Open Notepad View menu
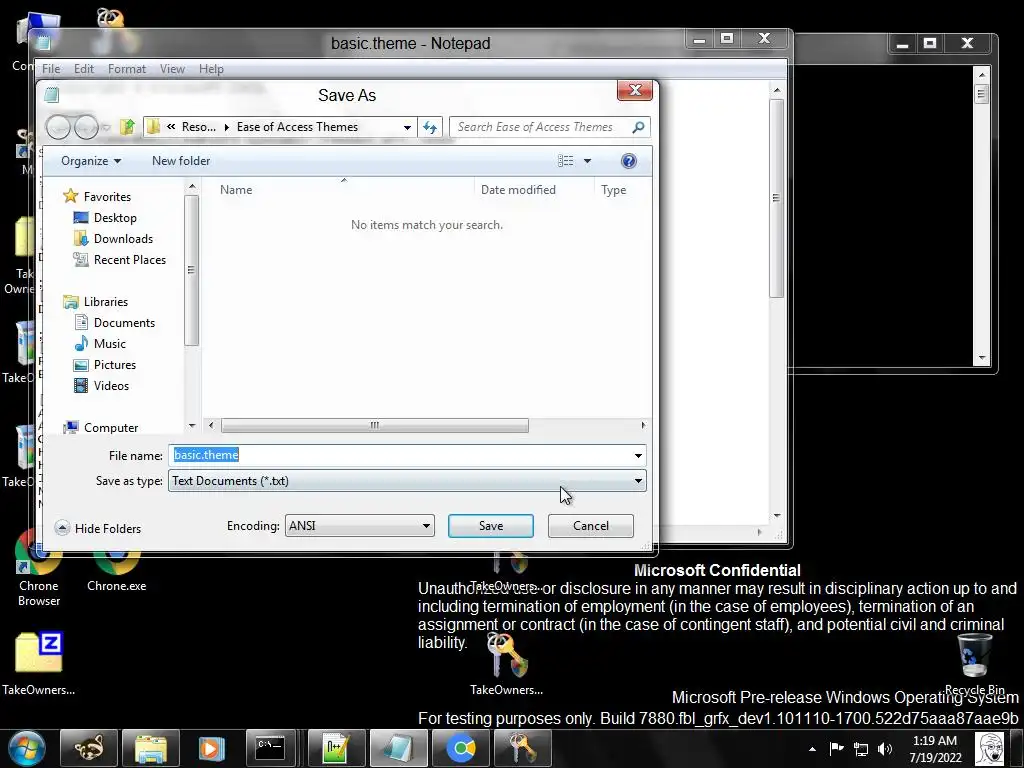 (x=172, y=69)
